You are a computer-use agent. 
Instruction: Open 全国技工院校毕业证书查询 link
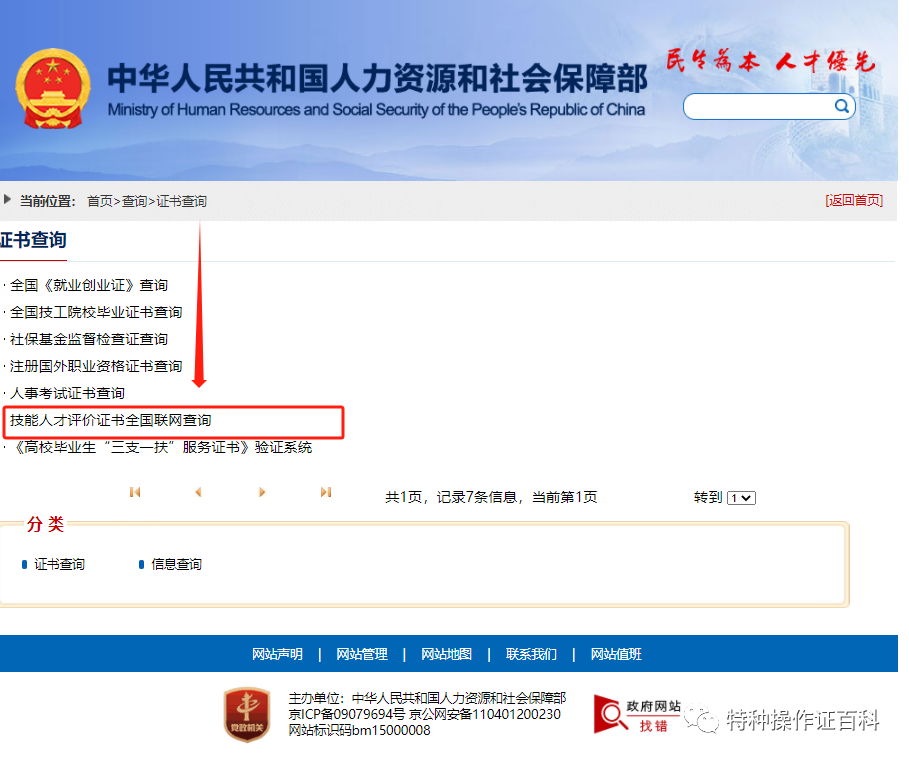(x=96, y=312)
